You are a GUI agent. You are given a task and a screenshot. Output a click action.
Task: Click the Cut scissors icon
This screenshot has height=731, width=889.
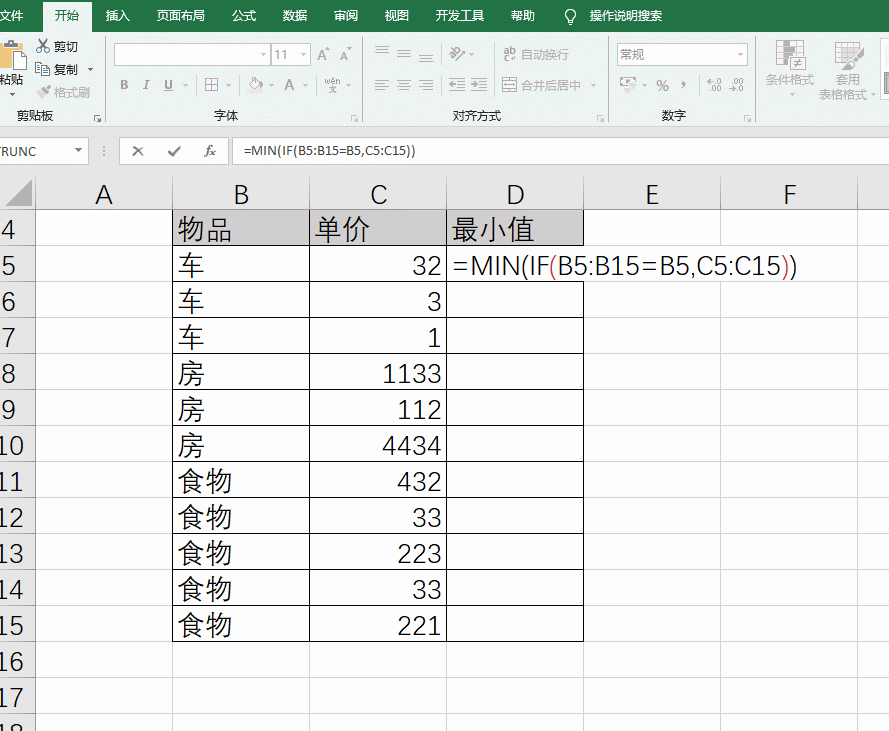pos(43,46)
